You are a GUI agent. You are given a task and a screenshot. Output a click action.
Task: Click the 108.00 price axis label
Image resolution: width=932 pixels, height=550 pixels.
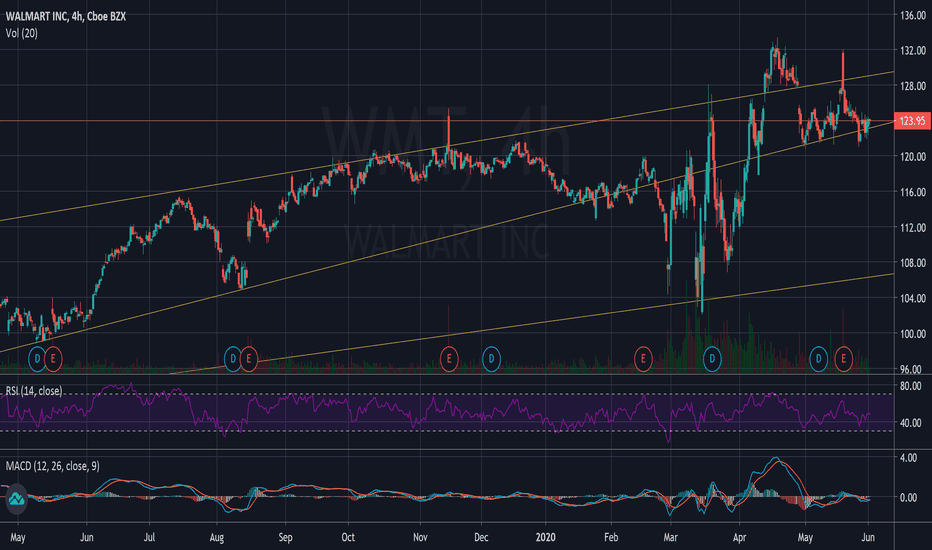pos(912,263)
